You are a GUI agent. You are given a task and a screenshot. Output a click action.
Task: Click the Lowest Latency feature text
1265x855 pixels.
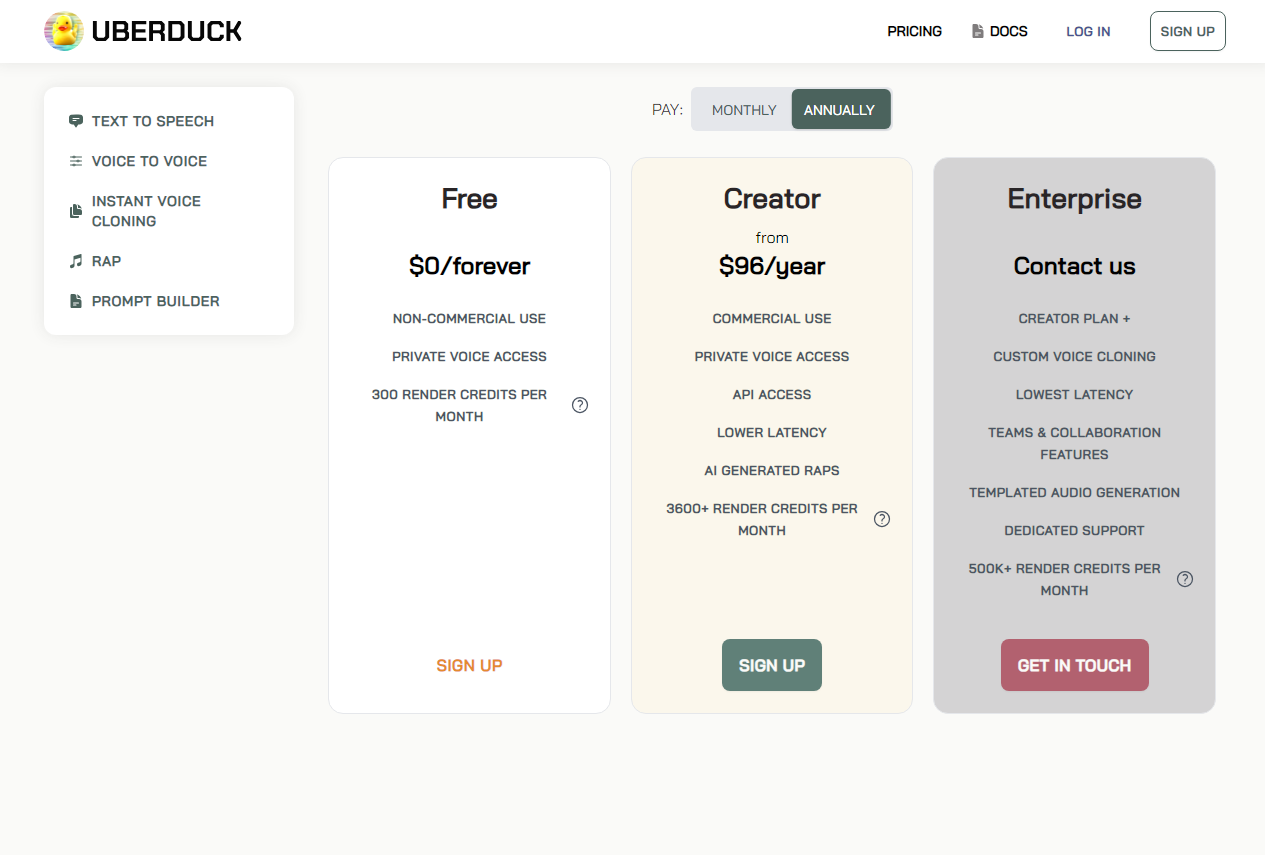point(1075,395)
